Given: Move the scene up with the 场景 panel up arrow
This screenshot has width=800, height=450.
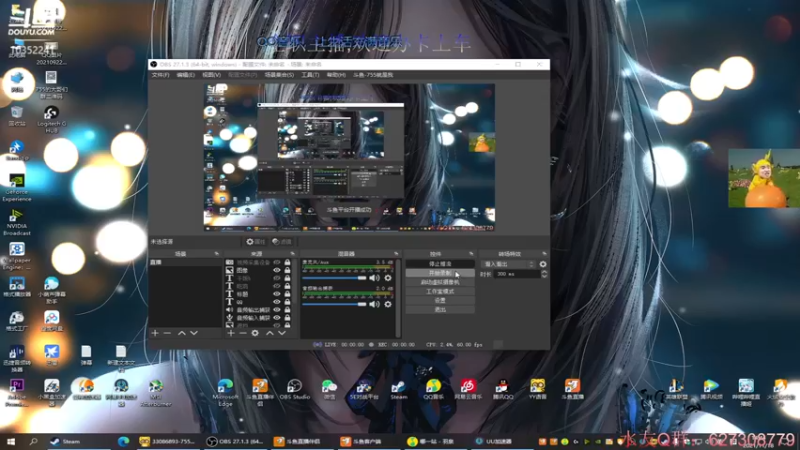Looking at the screenshot, I should tap(182, 333).
